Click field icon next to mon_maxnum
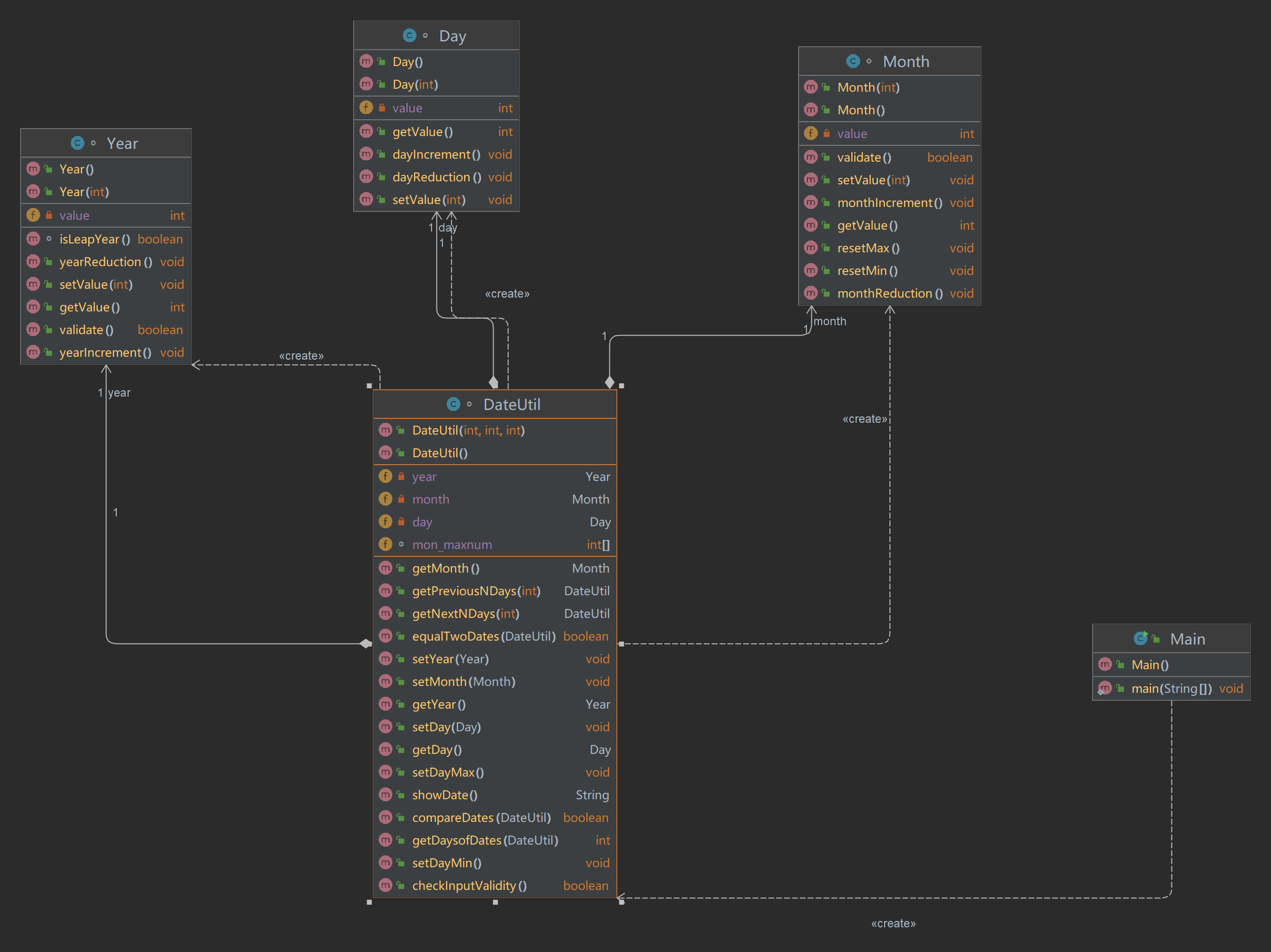Viewport: 1271px width, 952px height. pyautogui.click(x=386, y=544)
